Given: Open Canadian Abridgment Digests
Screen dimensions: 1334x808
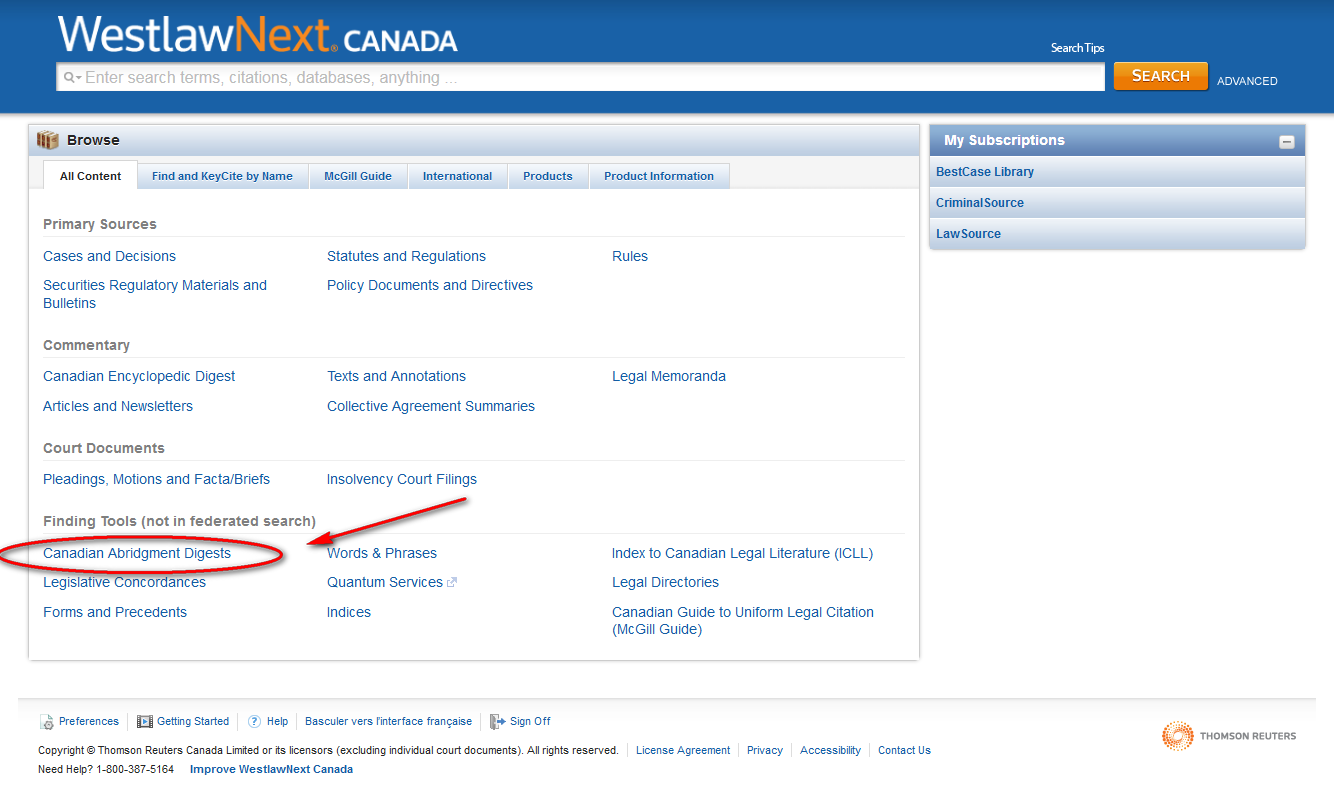Looking at the screenshot, I should 137,553.
